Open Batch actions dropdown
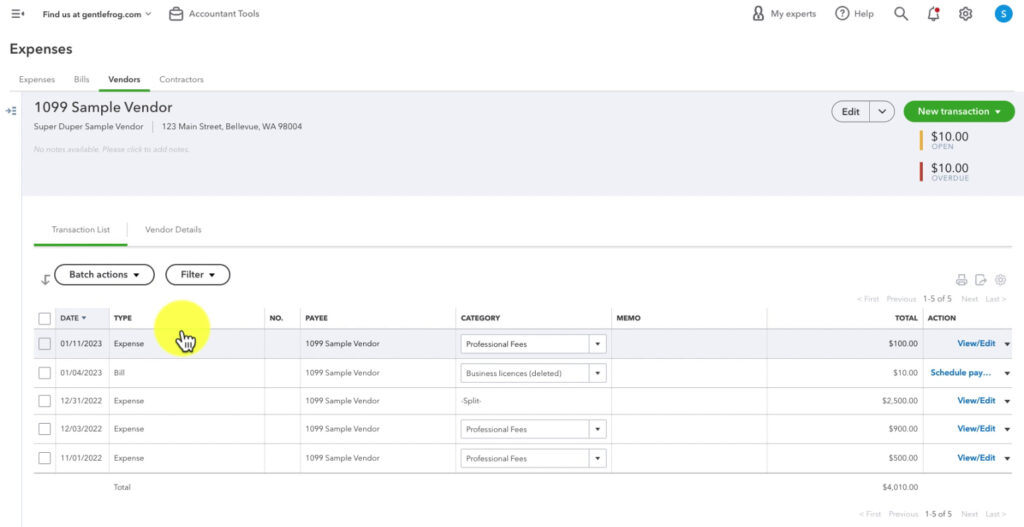The image size is (1024, 527). pos(104,275)
